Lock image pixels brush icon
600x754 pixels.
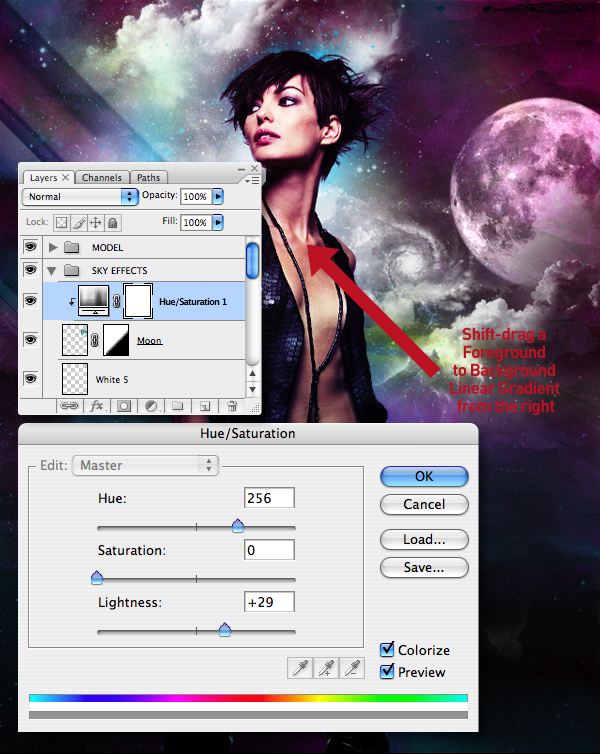[79, 222]
